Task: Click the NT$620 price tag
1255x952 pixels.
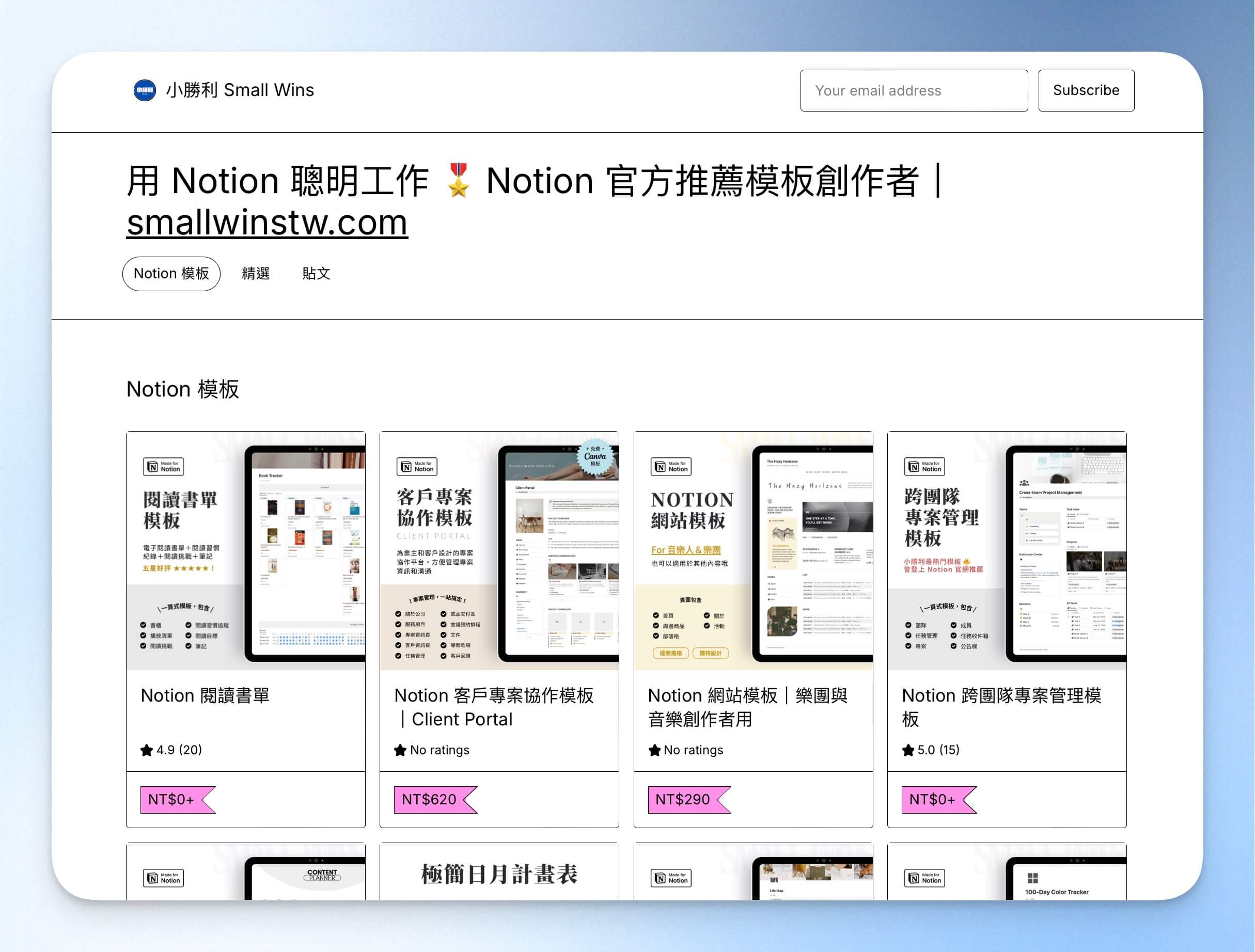Action: (435, 800)
